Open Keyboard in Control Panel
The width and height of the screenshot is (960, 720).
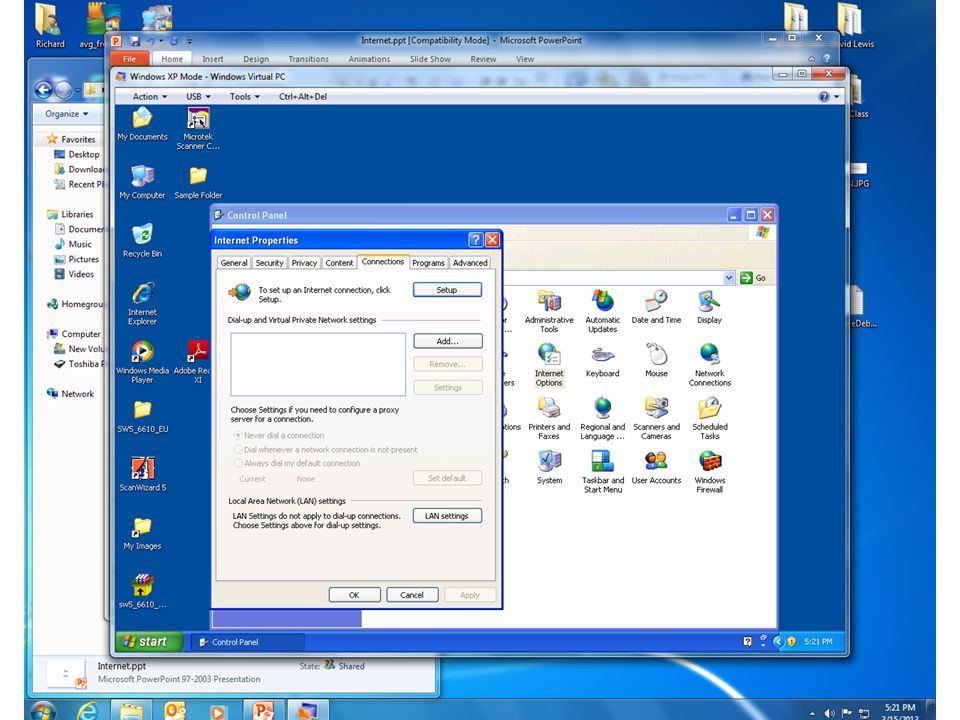tap(602, 361)
